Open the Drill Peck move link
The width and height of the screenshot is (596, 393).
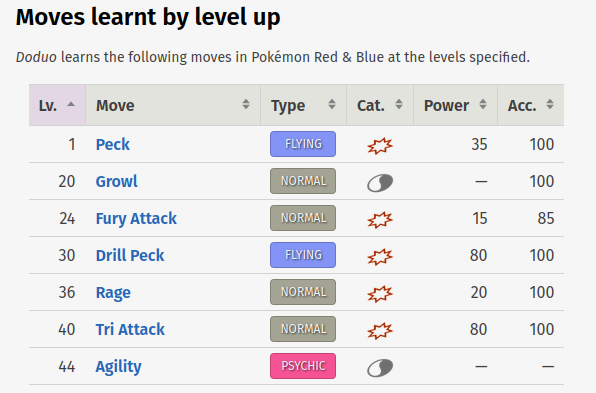tap(130, 255)
